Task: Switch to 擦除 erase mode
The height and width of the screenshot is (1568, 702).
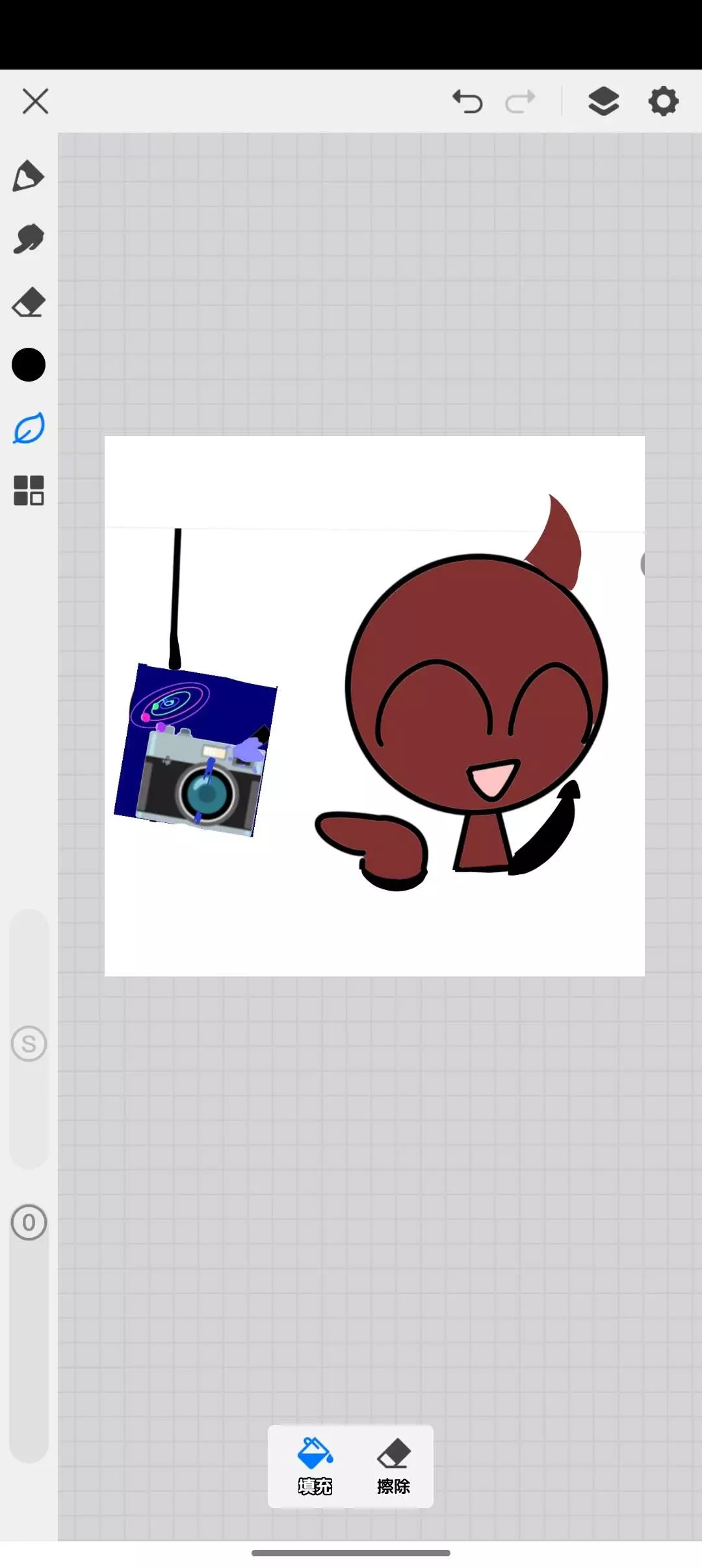Action: (x=393, y=1466)
